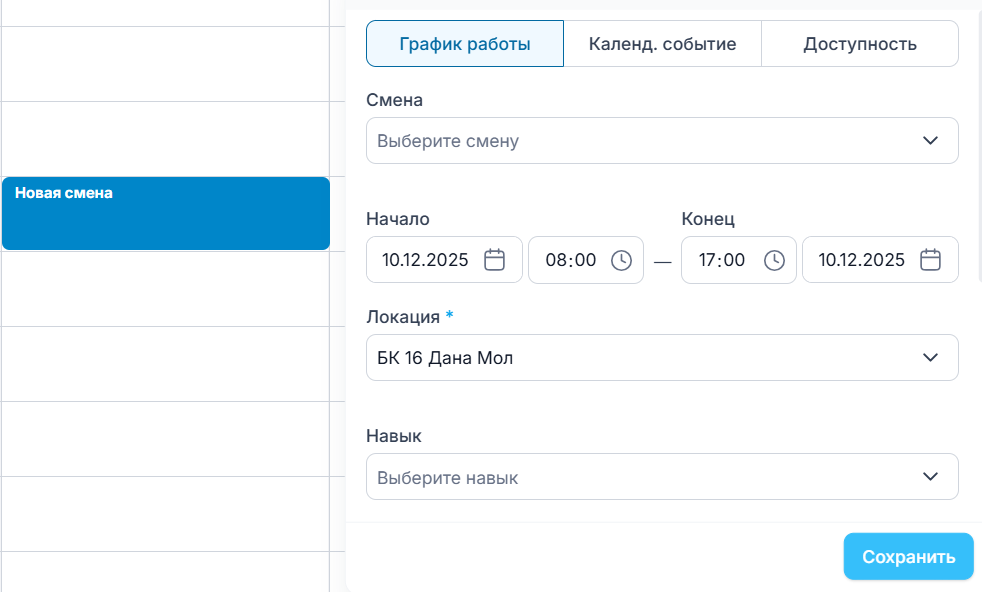Select the Новая смена block in calendar

tap(166, 213)
